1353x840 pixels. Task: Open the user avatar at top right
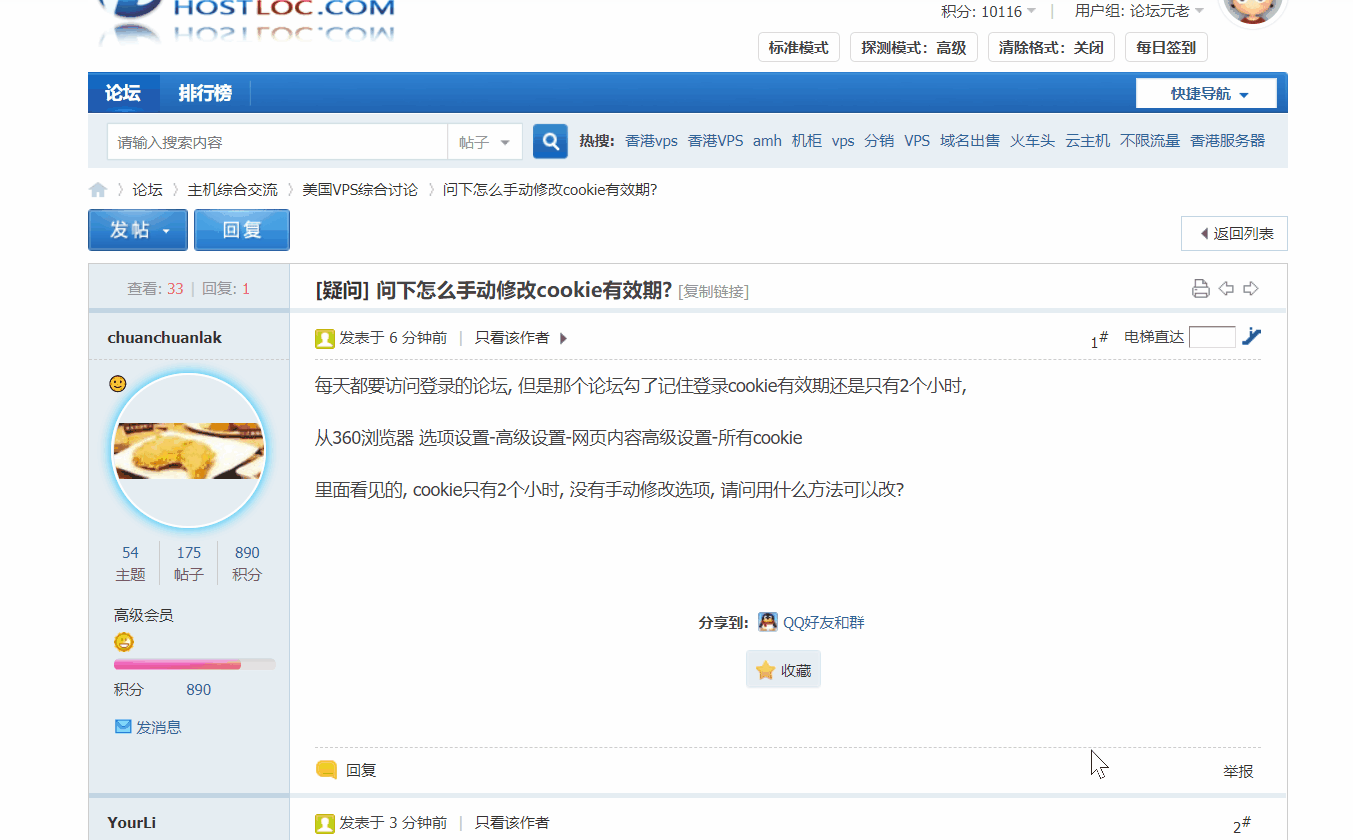point(1254,10)
